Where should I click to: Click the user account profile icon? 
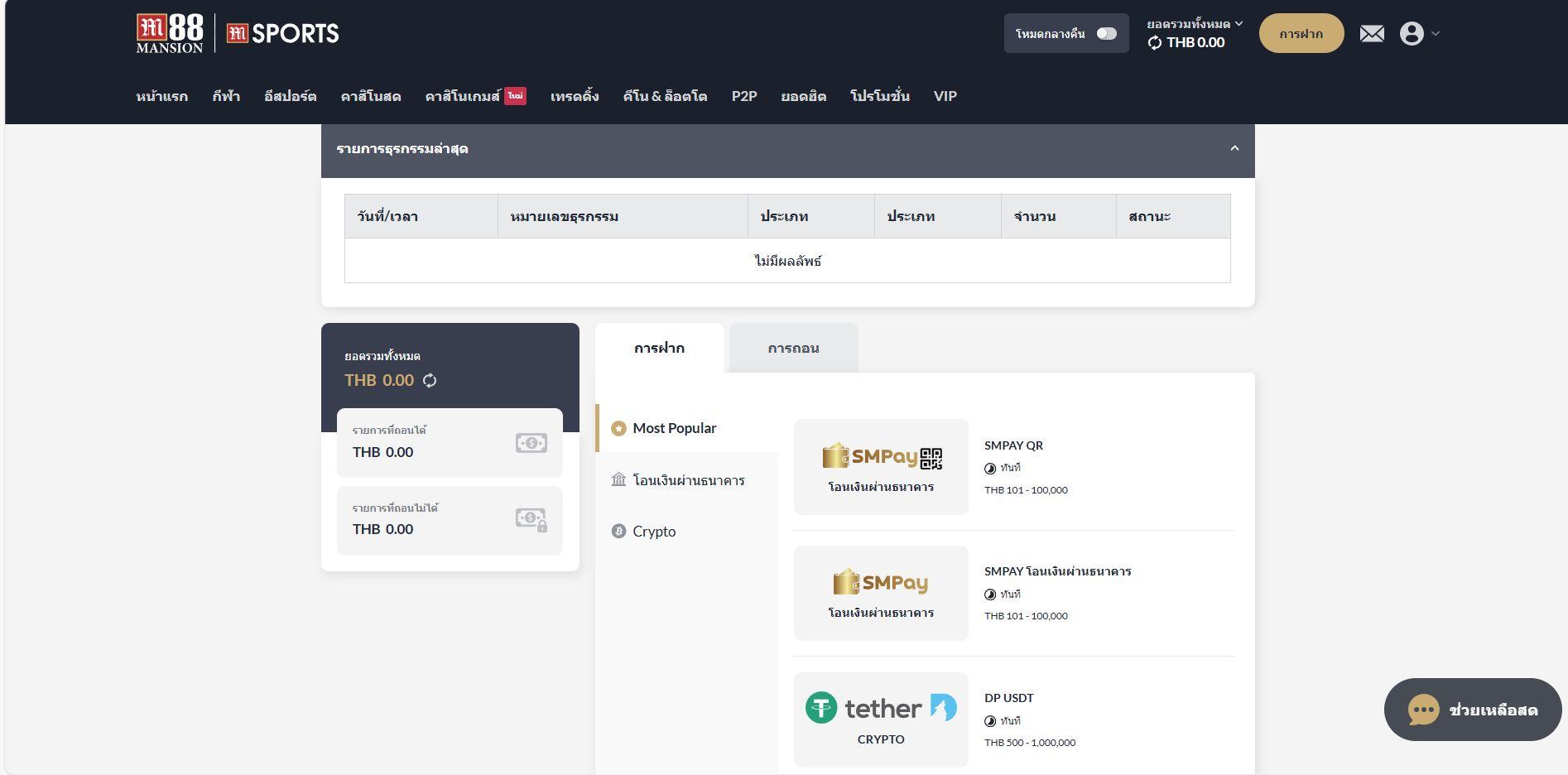(x=1412, y=34)
